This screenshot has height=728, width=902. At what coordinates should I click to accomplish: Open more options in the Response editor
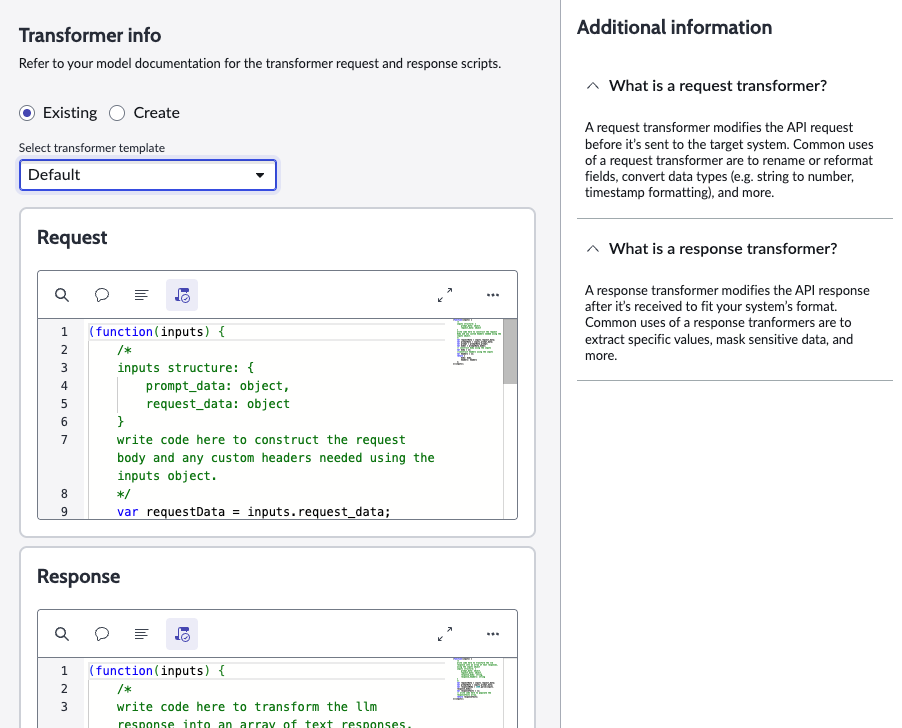click(x=493, y=634)
